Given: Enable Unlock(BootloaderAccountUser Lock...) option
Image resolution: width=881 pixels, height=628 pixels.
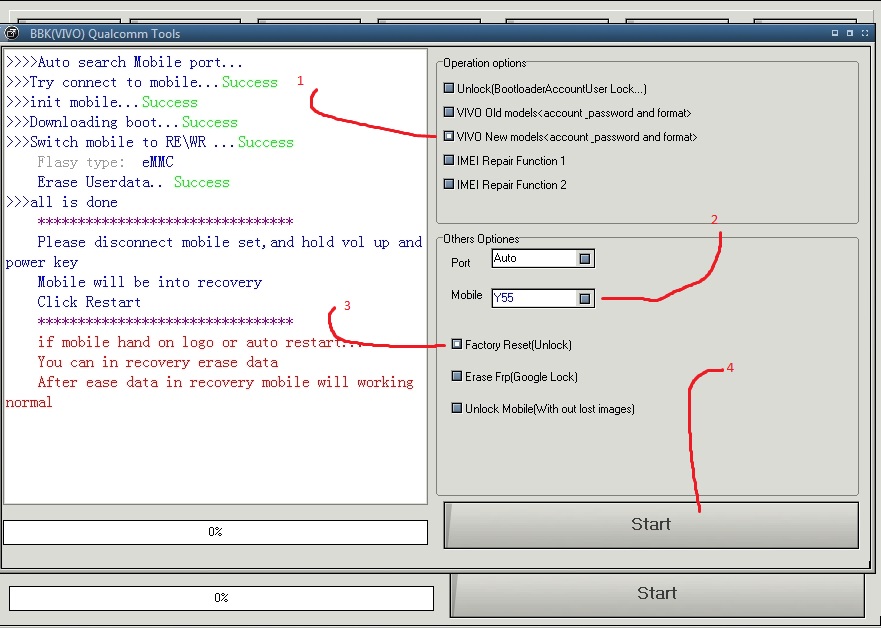Looking at the screenshot, I should (448, 88).
